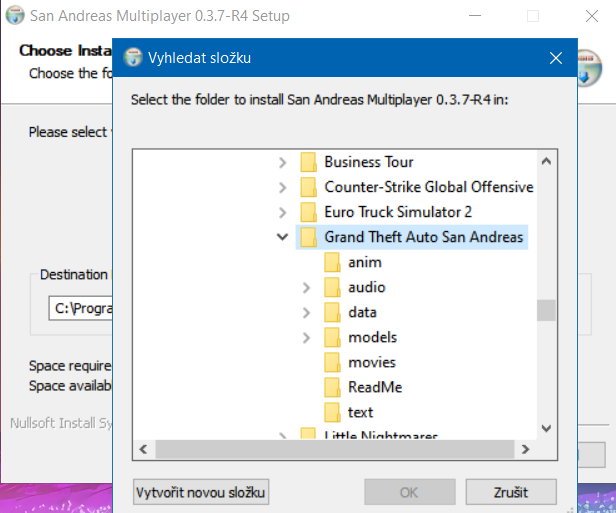The image size is (616, 513).
Task: Select Counter-Strike Global Offensive folder name
Action: point(429,187)
